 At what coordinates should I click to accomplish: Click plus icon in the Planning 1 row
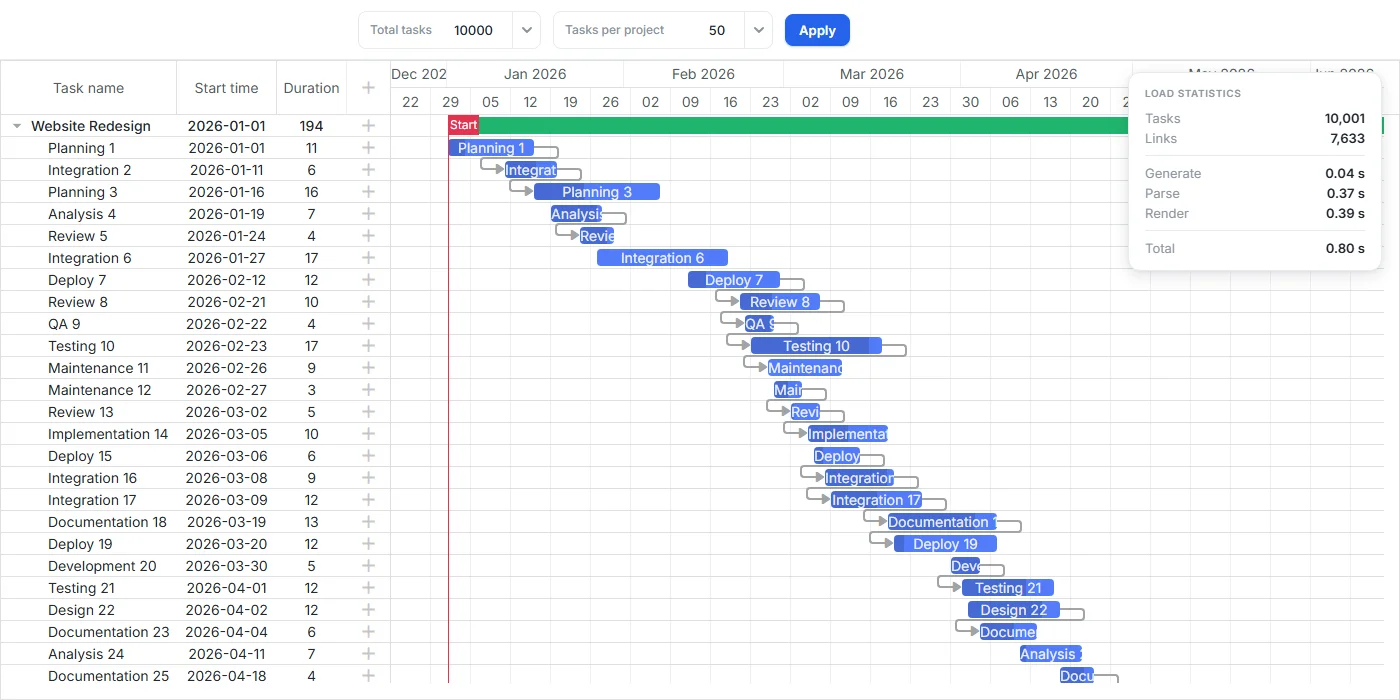pos(368,148)
